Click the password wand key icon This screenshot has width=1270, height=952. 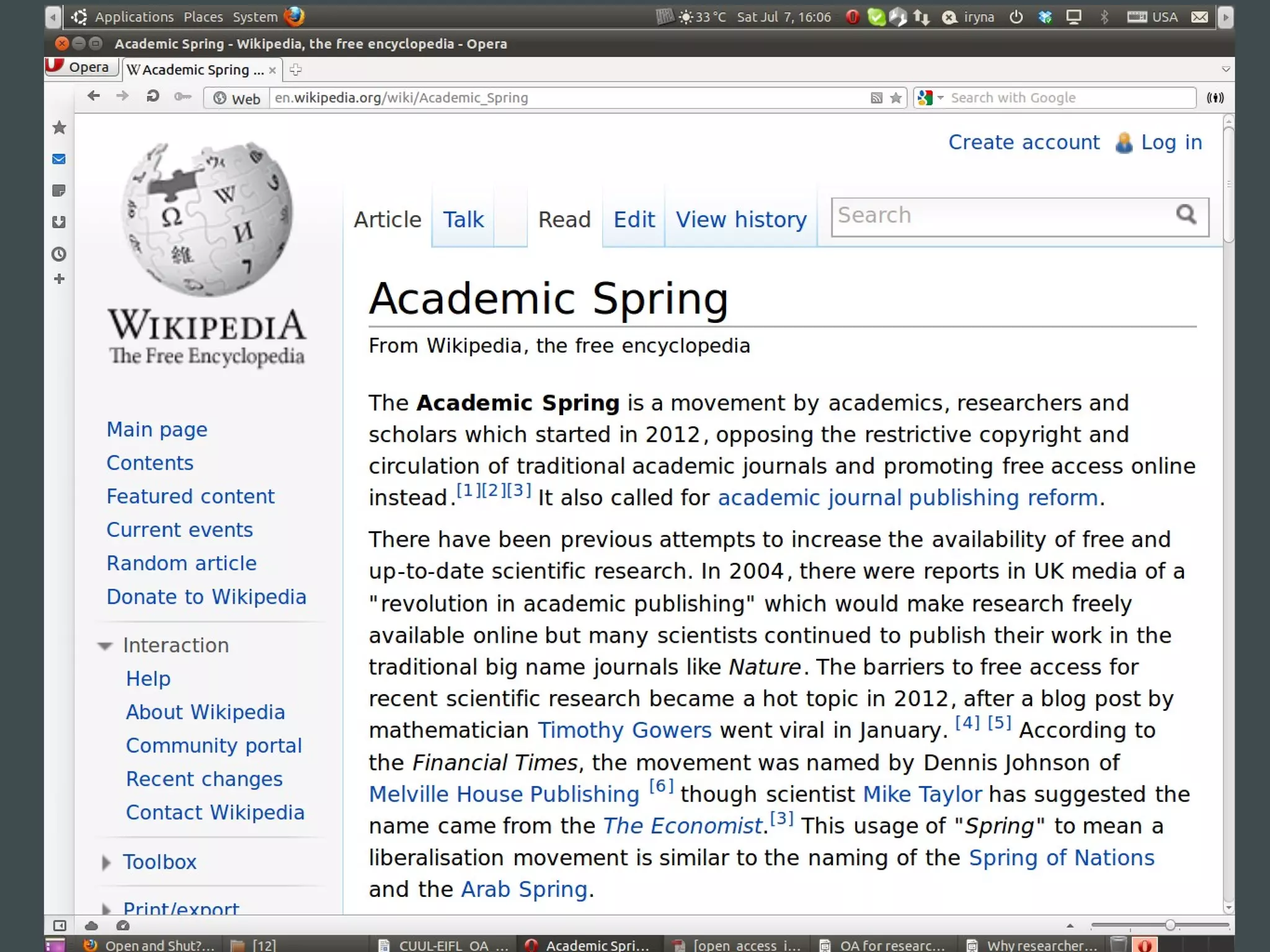(182, 97)
